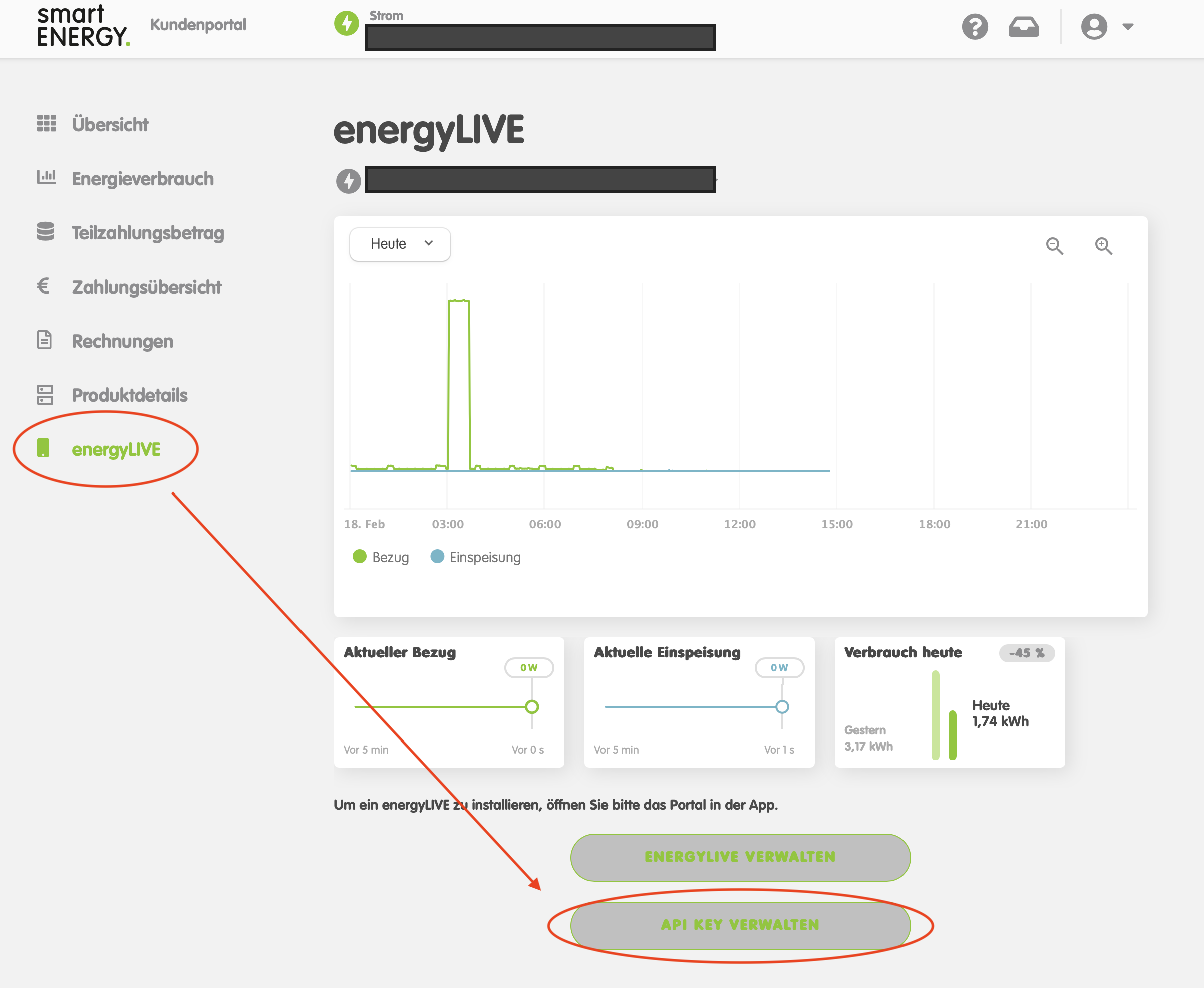Click the -45 % badge
This screenshot has width=1204, height=988.
coord(1027,653)
